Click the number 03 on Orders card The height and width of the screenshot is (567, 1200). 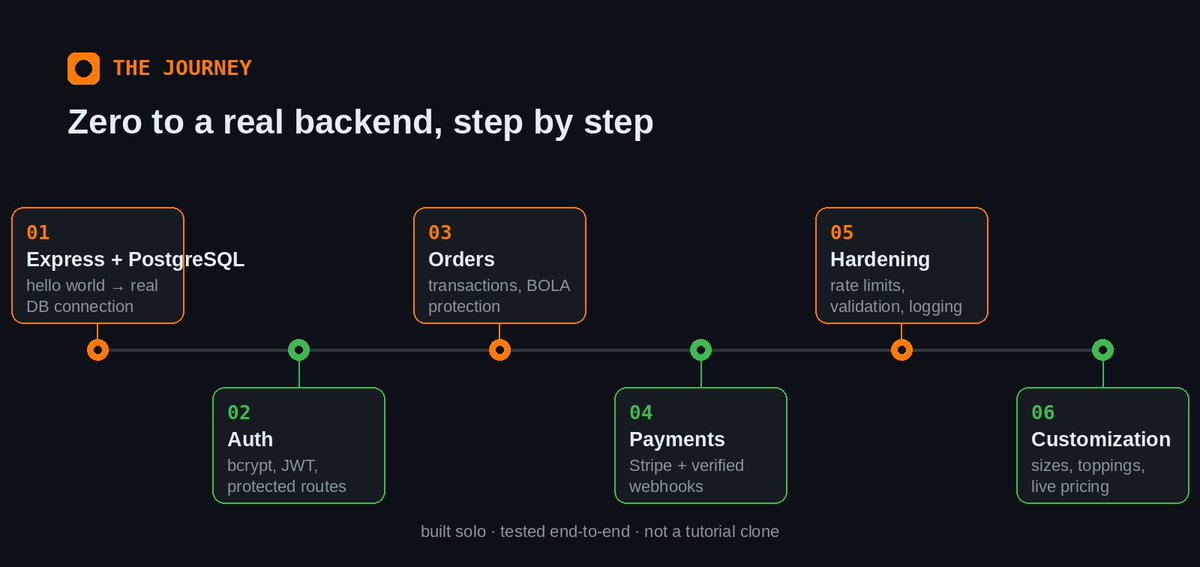(x=440, y=233)
